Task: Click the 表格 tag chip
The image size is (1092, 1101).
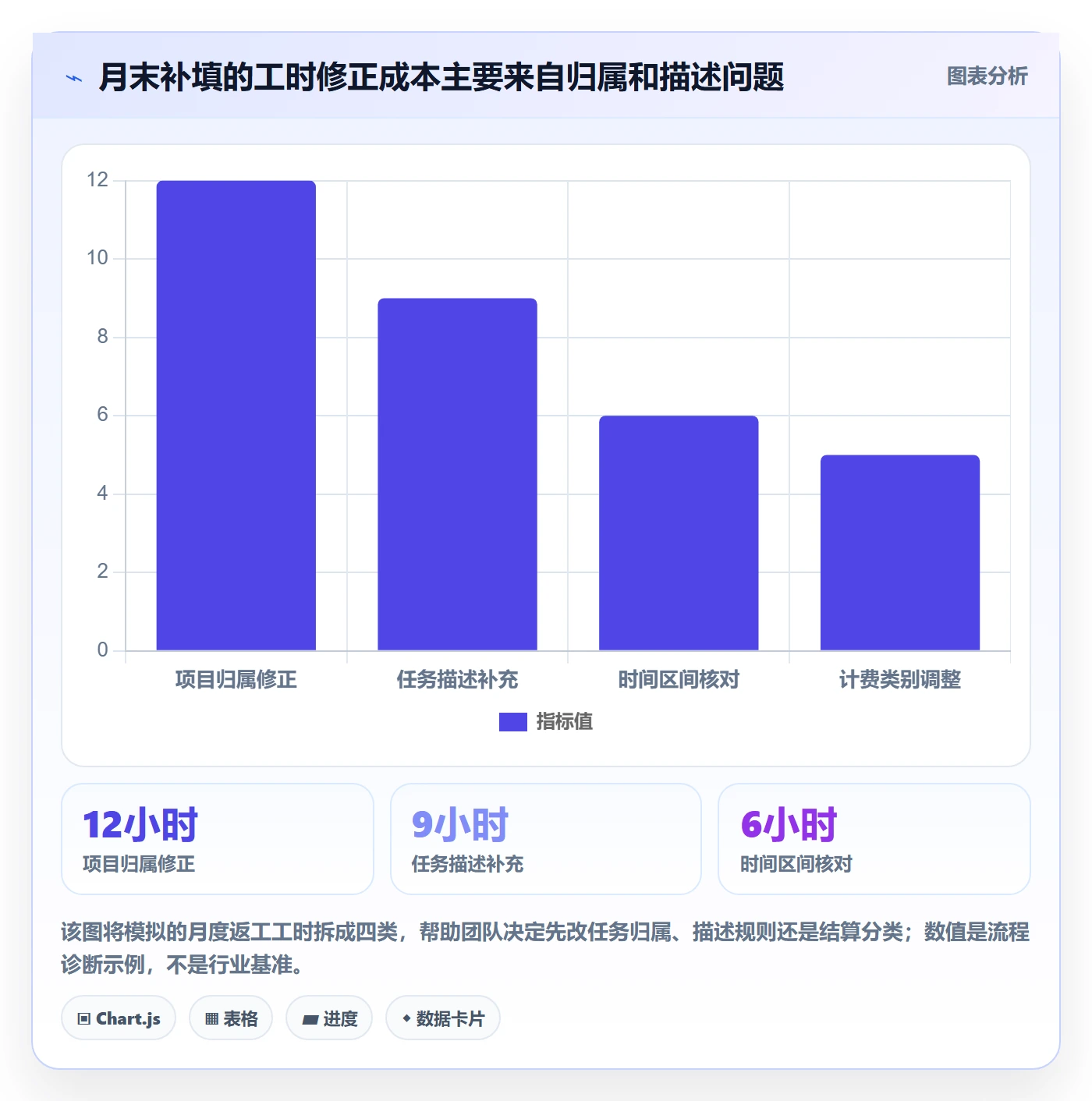Action: pos(231,1018)
